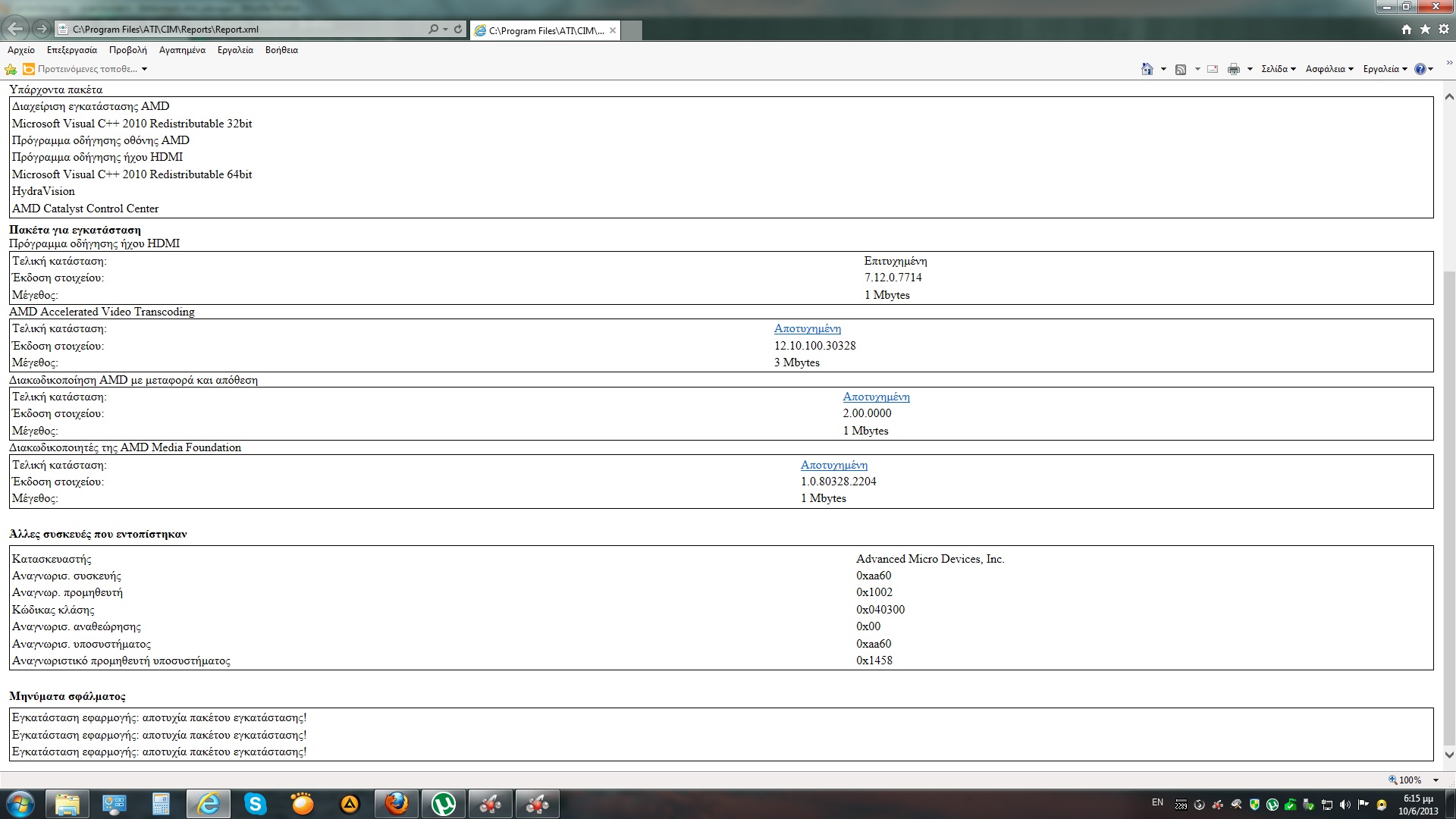
Task: Click the vertical scrollbar thumb
Action: pyautogui.click(x=1449, y=508)
